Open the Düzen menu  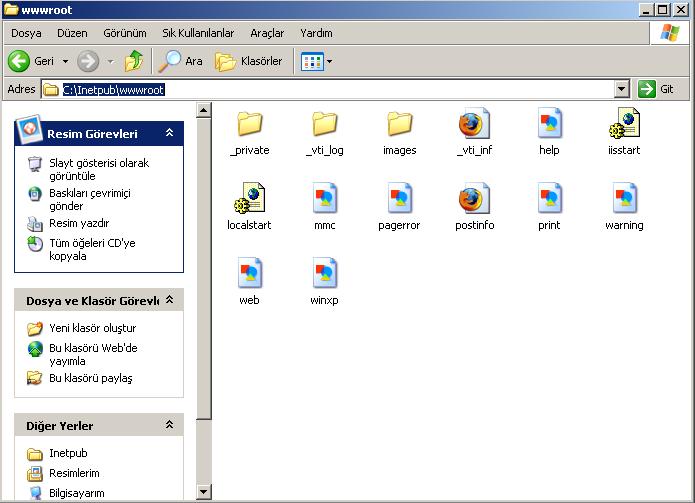pyautogui.click(x=72, y=33)
